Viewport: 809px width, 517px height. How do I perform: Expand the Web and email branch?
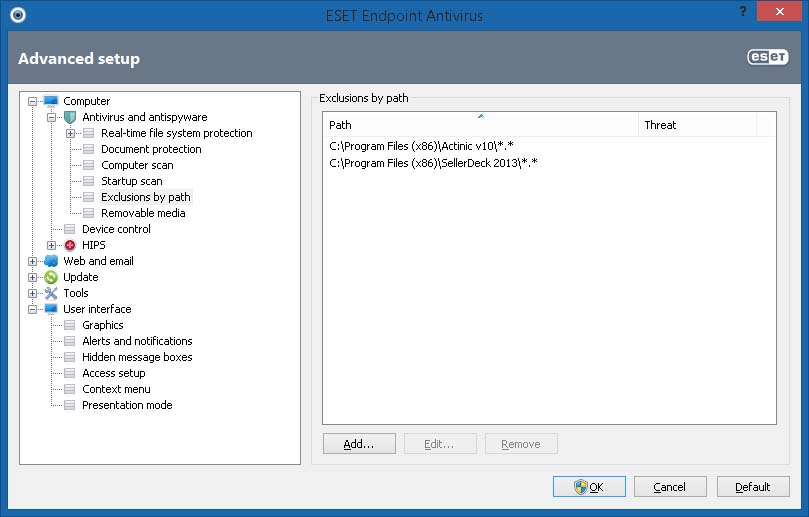(33, 261)
